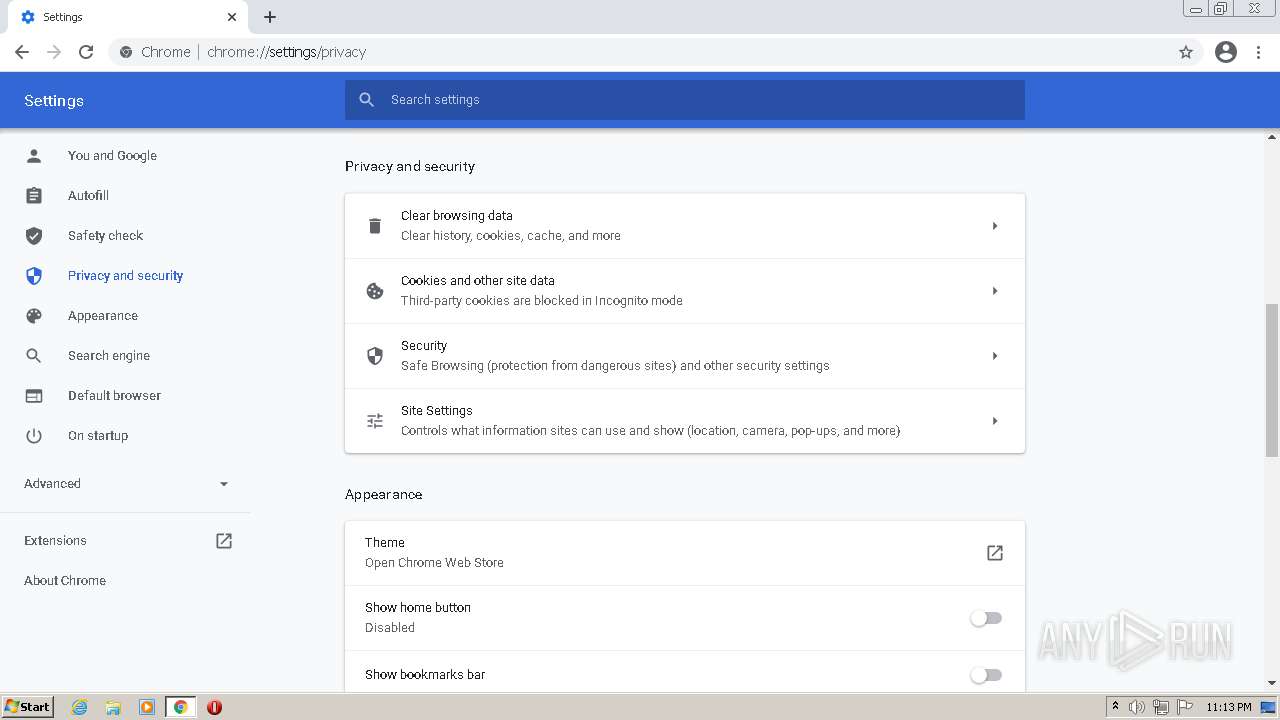Open Chrome Web Store via Theme external link icon
This screenshot has width=1280, height=720.
pyautogui.click(x=995, y=553)
